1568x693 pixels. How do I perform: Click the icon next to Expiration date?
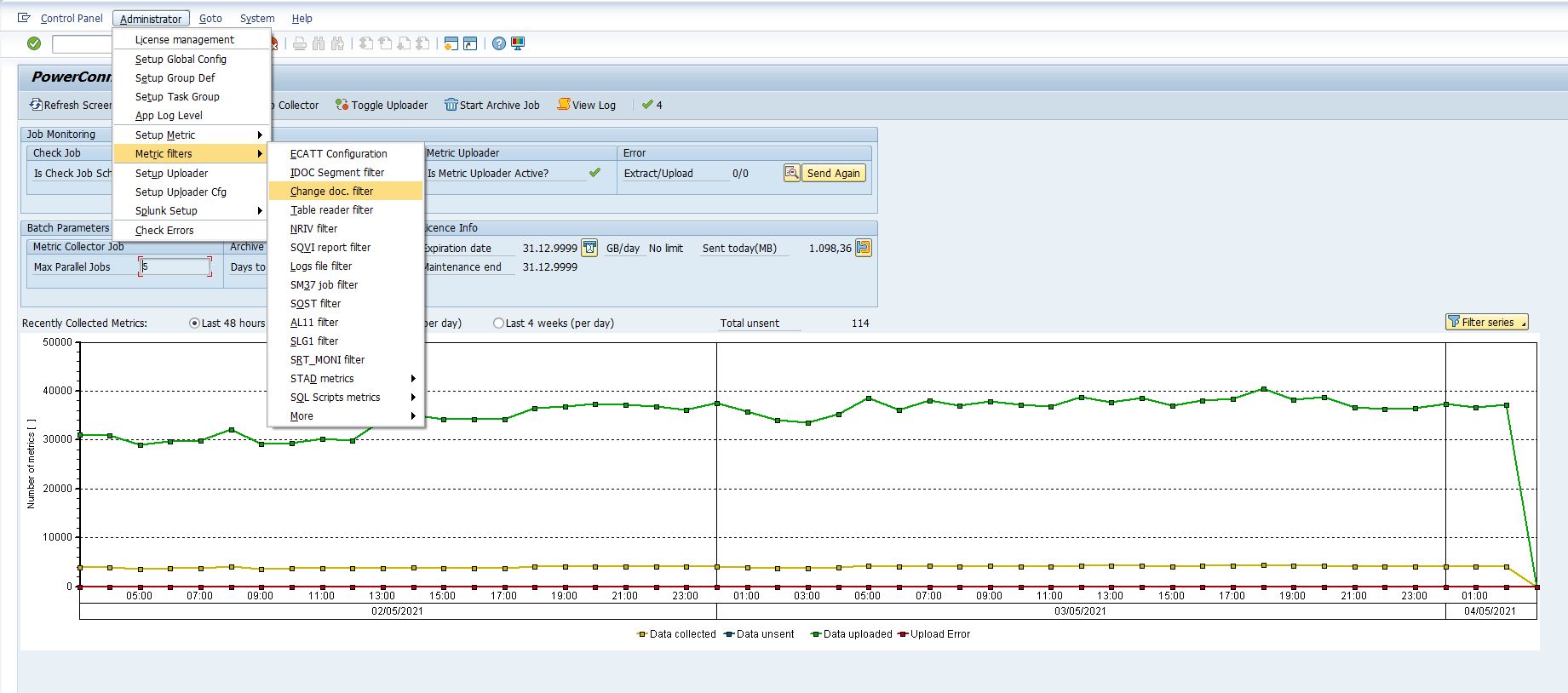pos(589,248)
